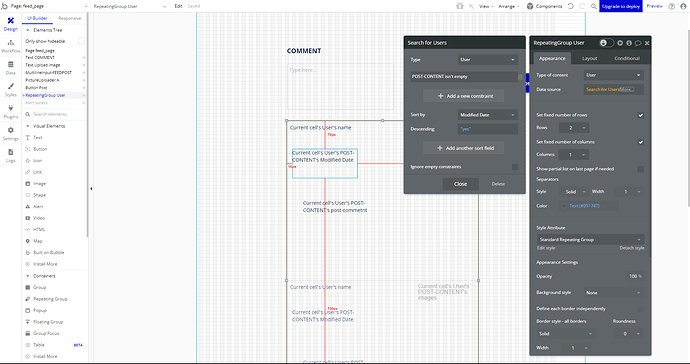The height and width of the screenshot is (364, 690).
Task: Open the Sort by Modified Date dropdown
Action: click(488, 115)
